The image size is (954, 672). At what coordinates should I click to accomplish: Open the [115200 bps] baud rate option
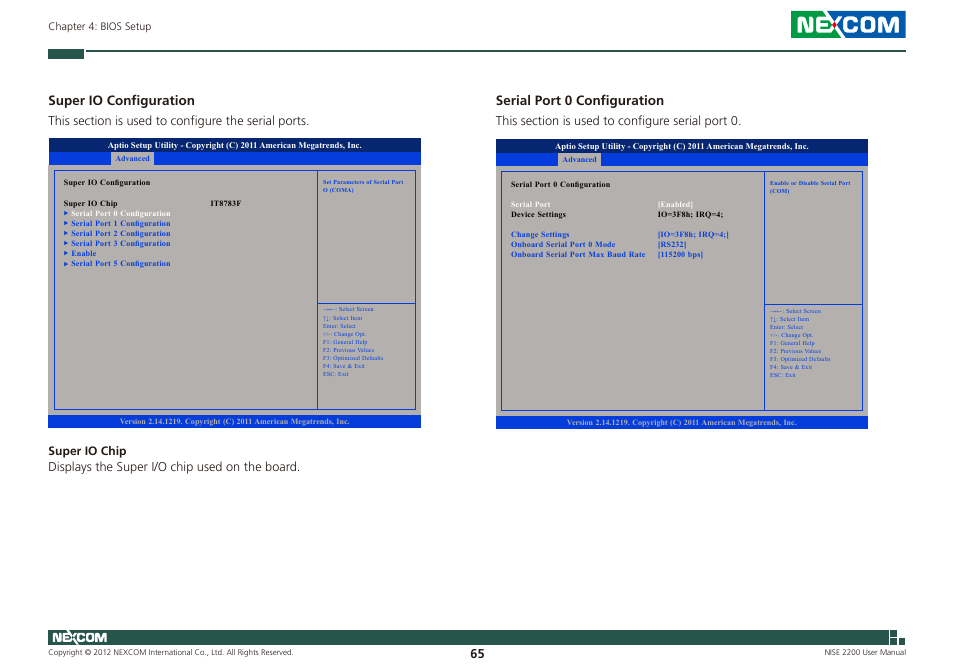click(x=680, y=255)
